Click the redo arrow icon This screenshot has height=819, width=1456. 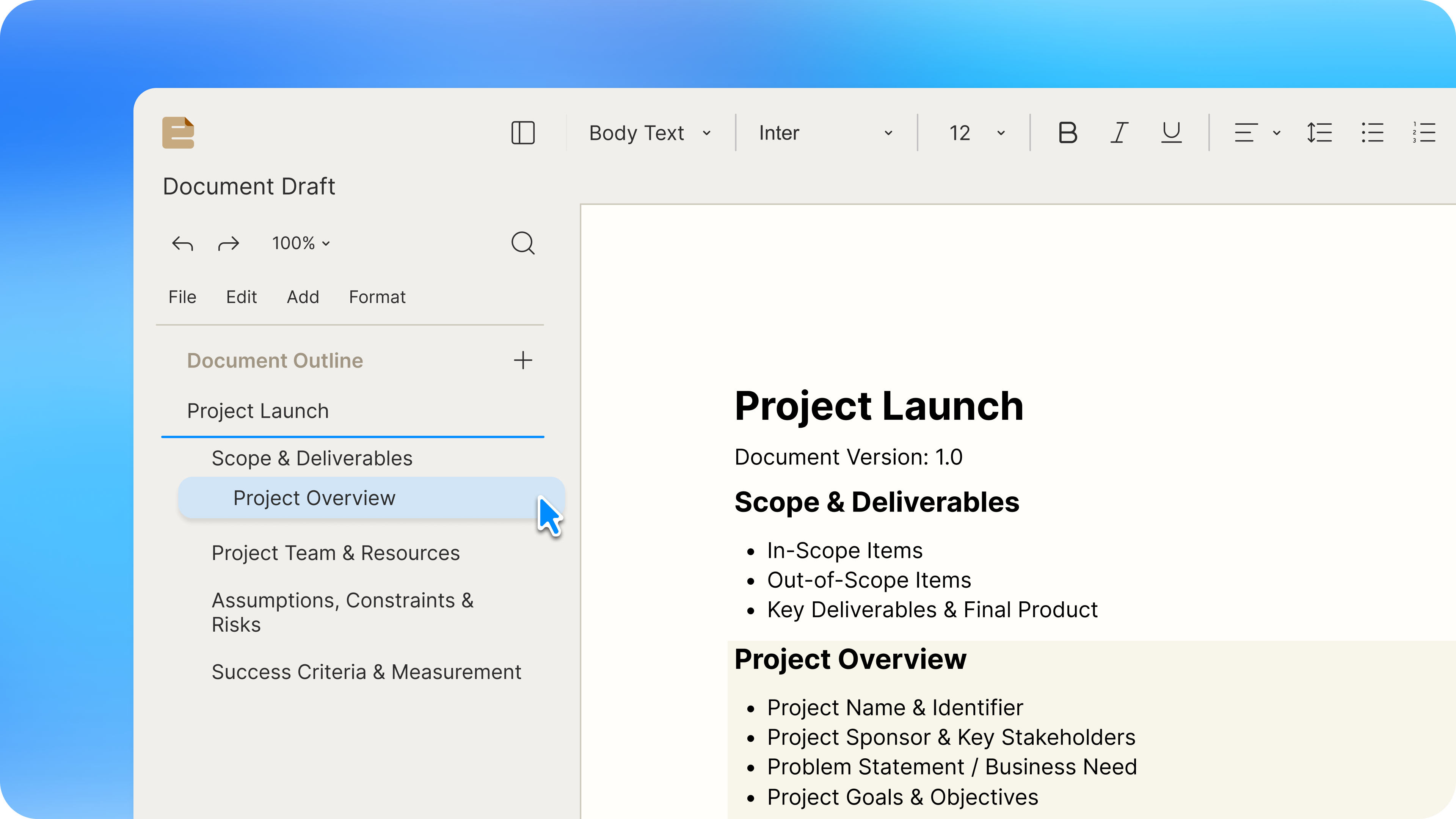tap(228, 243)
